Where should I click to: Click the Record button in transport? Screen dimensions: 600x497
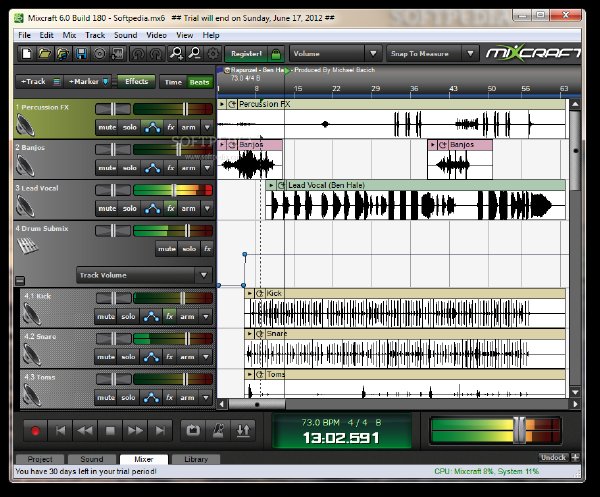tap(35, 431)
